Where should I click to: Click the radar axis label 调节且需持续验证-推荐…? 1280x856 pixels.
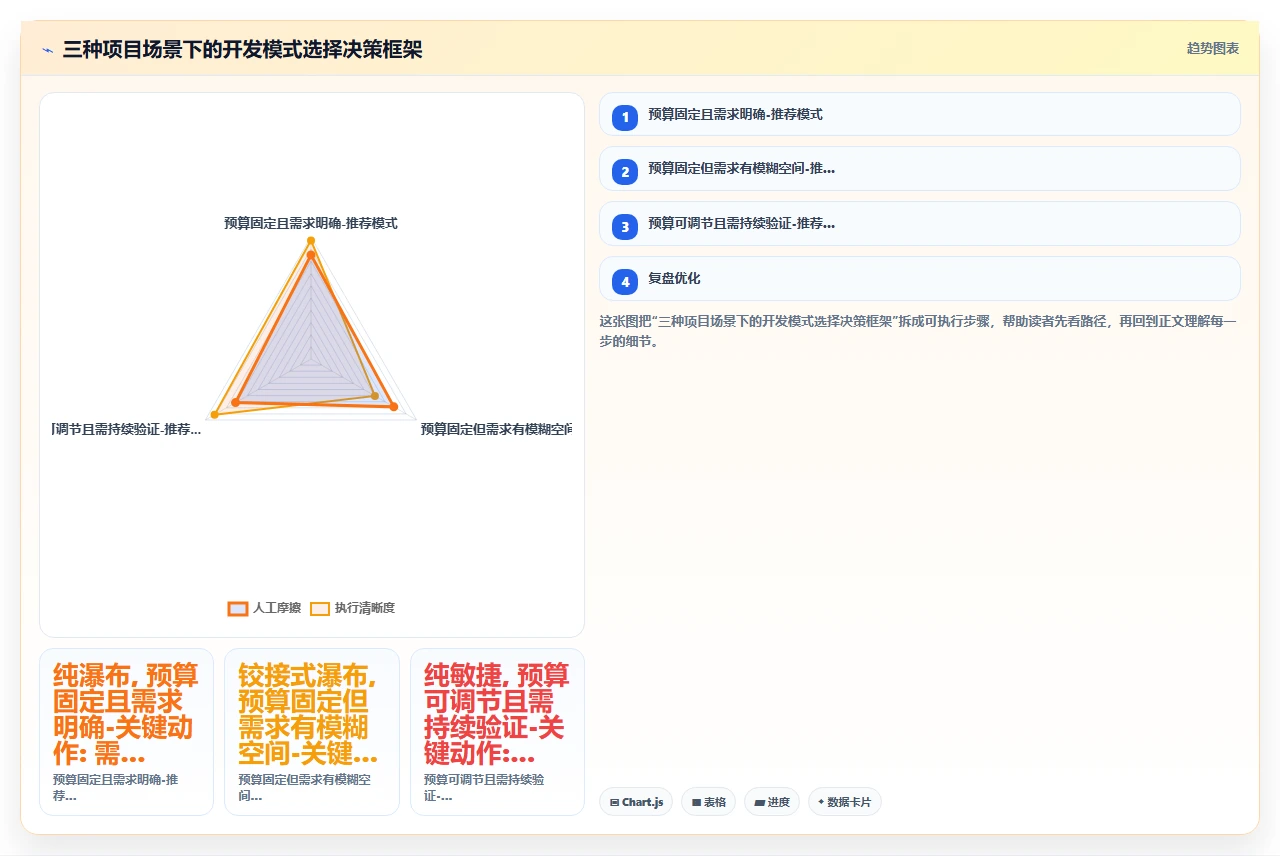(127, 429)
